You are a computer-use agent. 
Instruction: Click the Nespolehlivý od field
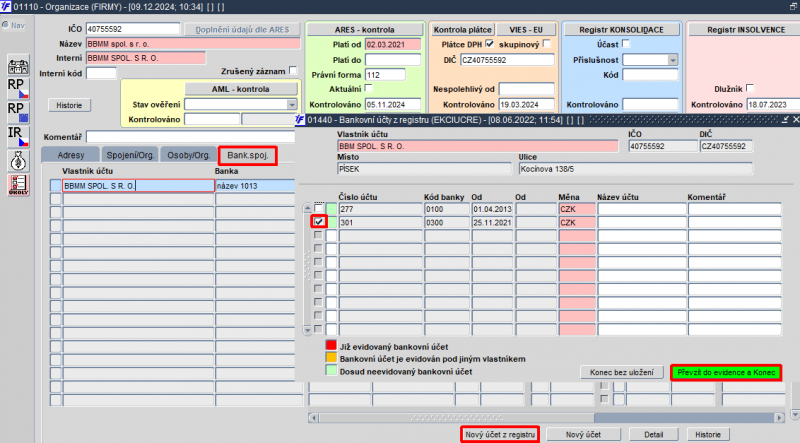tap(527, 89)
